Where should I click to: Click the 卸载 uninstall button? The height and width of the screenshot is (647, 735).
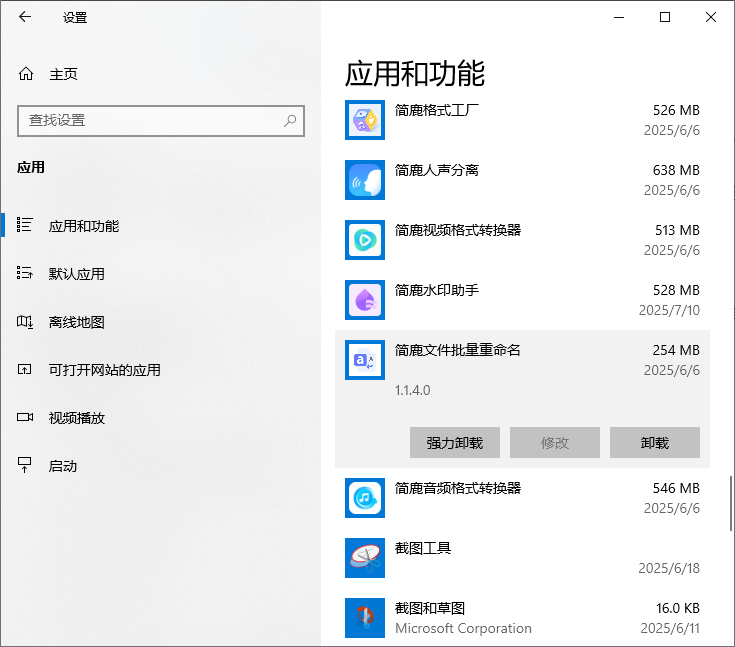coord(654,442)
